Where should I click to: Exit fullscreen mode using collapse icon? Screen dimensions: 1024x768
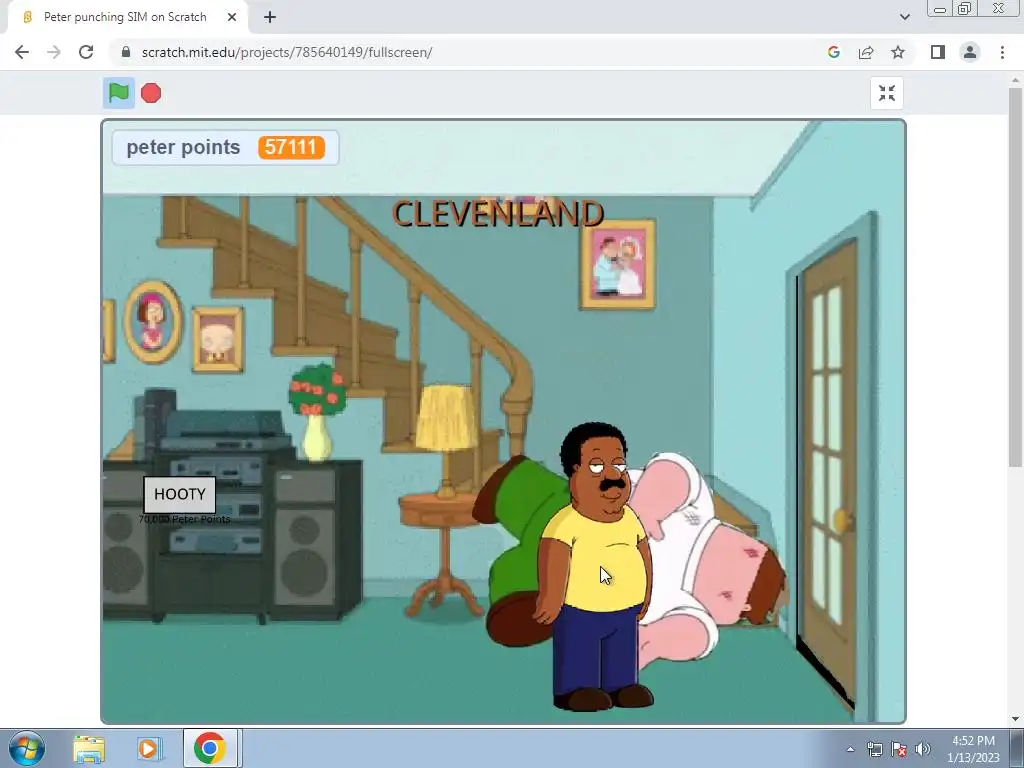point(886,93)
